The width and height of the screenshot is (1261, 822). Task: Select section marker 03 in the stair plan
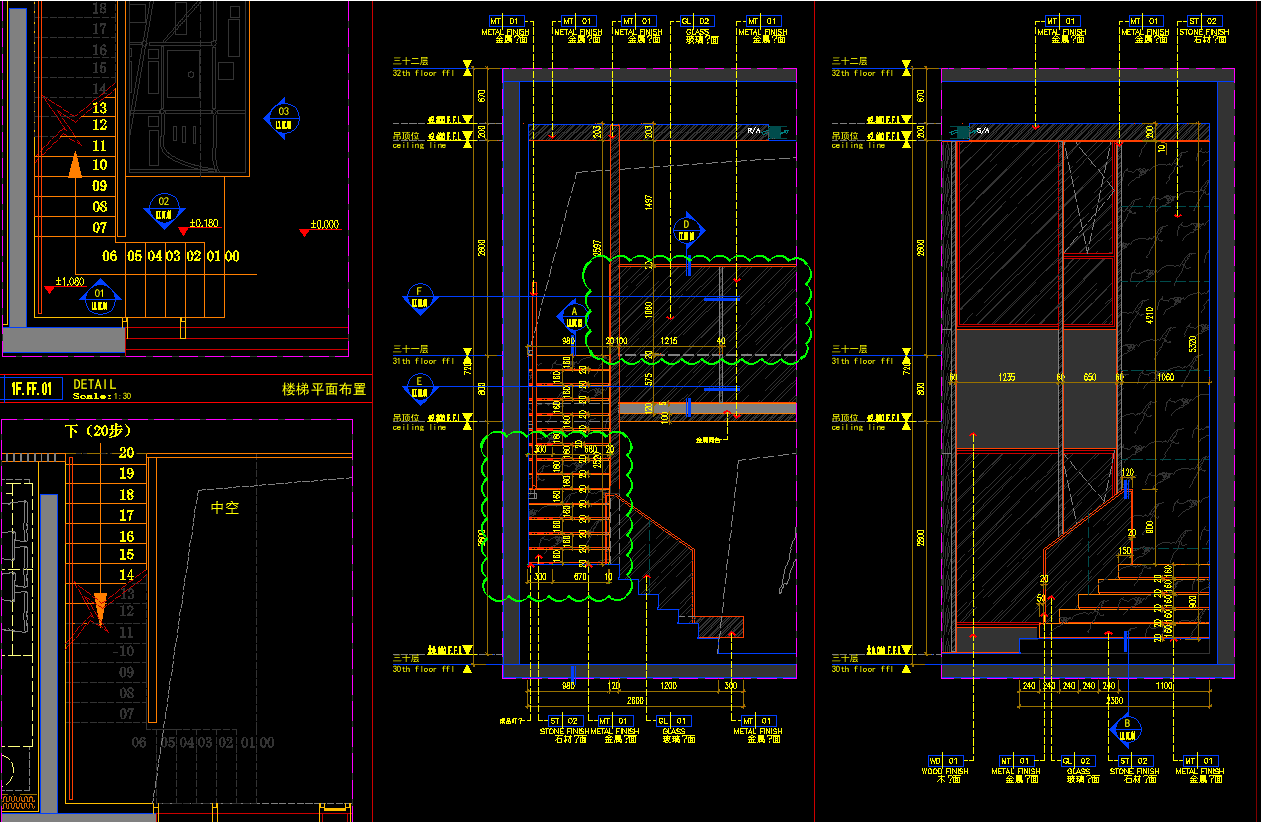283,117
